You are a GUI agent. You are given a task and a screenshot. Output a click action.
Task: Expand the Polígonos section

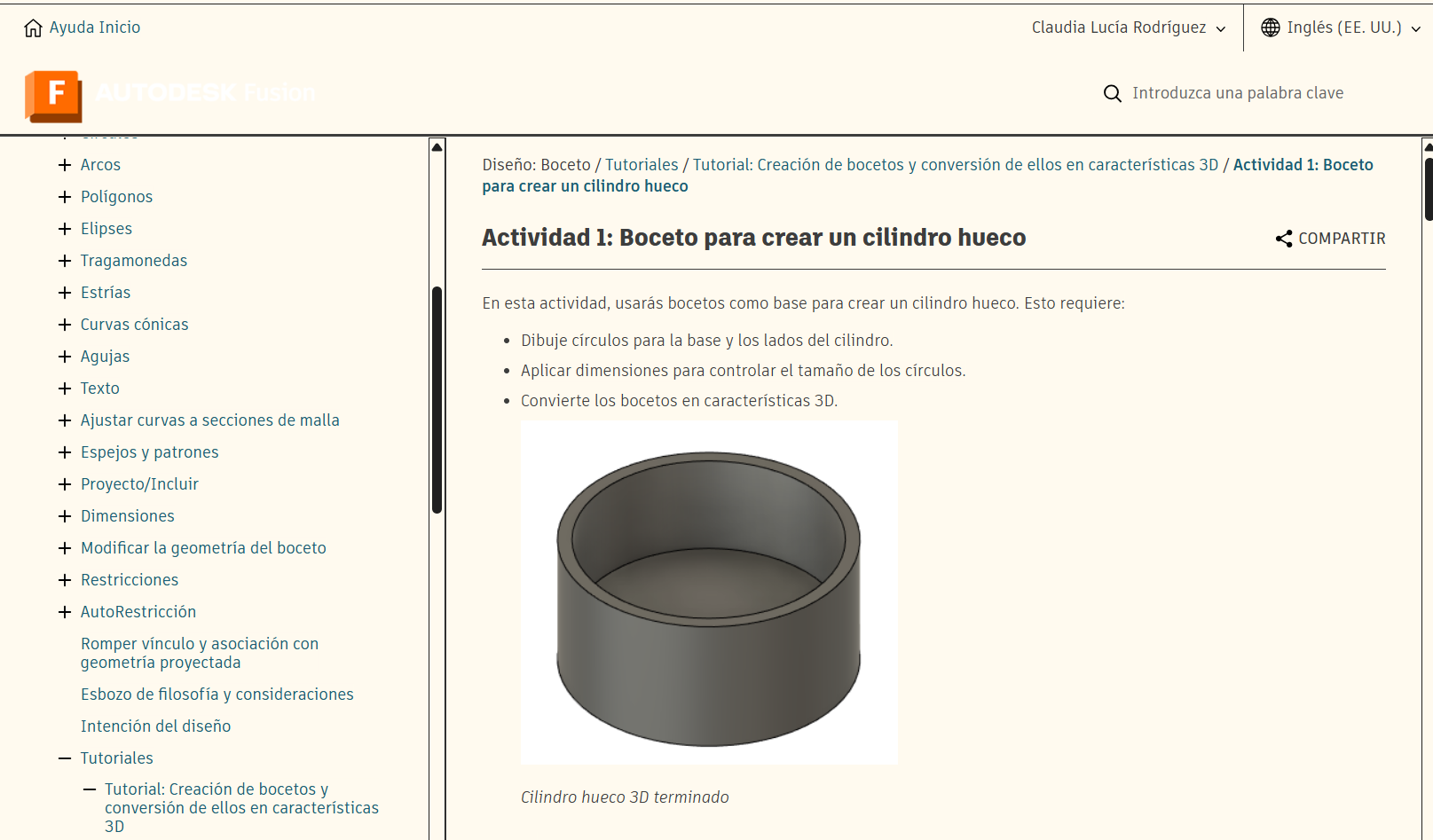[x=65, y=197]
